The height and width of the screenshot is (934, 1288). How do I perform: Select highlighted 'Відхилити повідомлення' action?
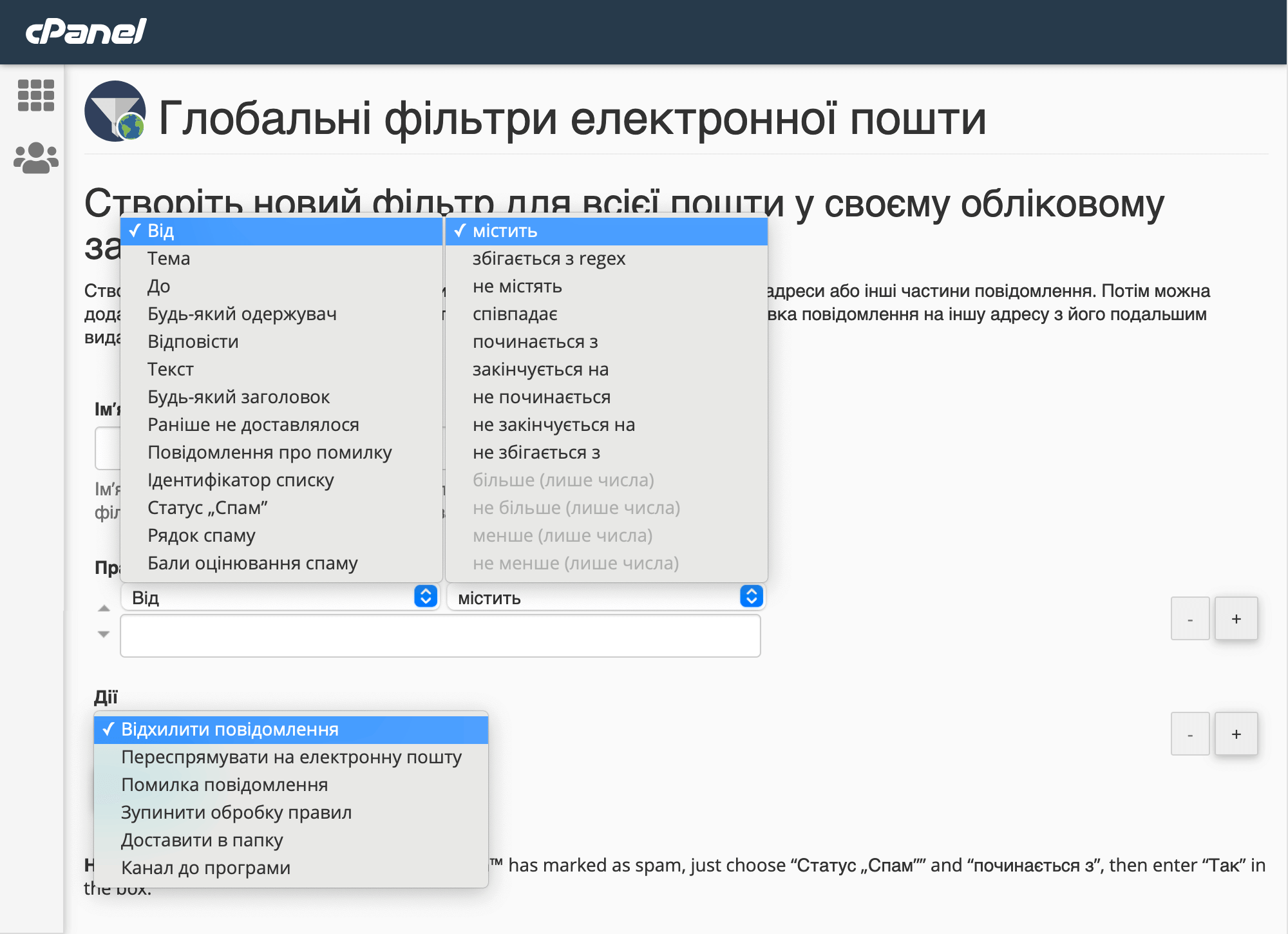point(291,729)
